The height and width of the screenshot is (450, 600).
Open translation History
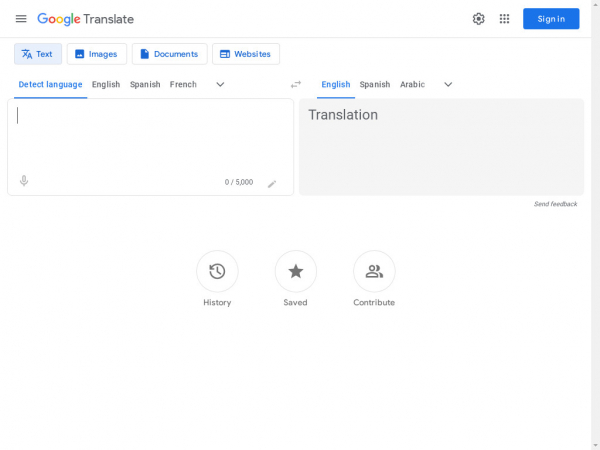tap(217, 271)
